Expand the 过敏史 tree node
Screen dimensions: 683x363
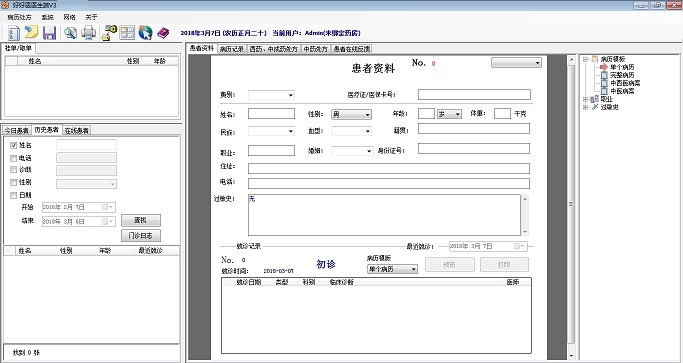585,107
